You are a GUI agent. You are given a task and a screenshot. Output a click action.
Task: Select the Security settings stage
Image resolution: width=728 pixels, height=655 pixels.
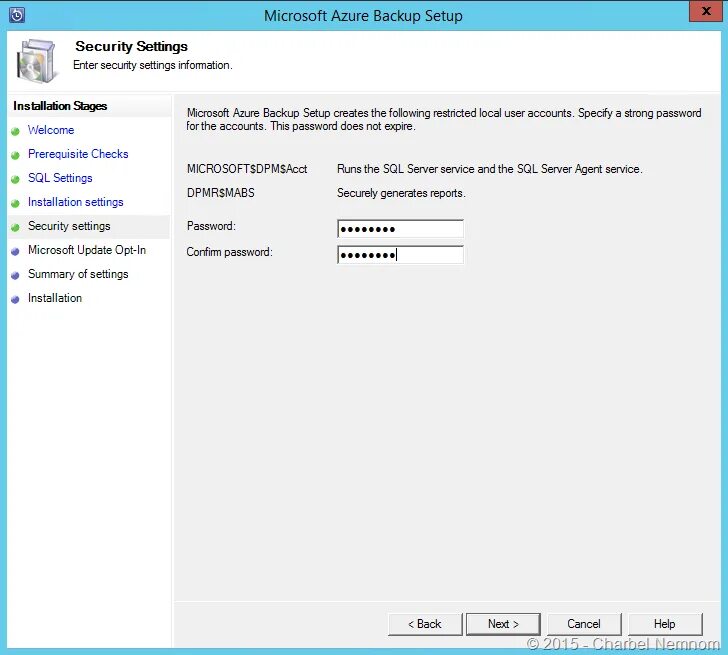pyautogui.click(x=69, y=226)
